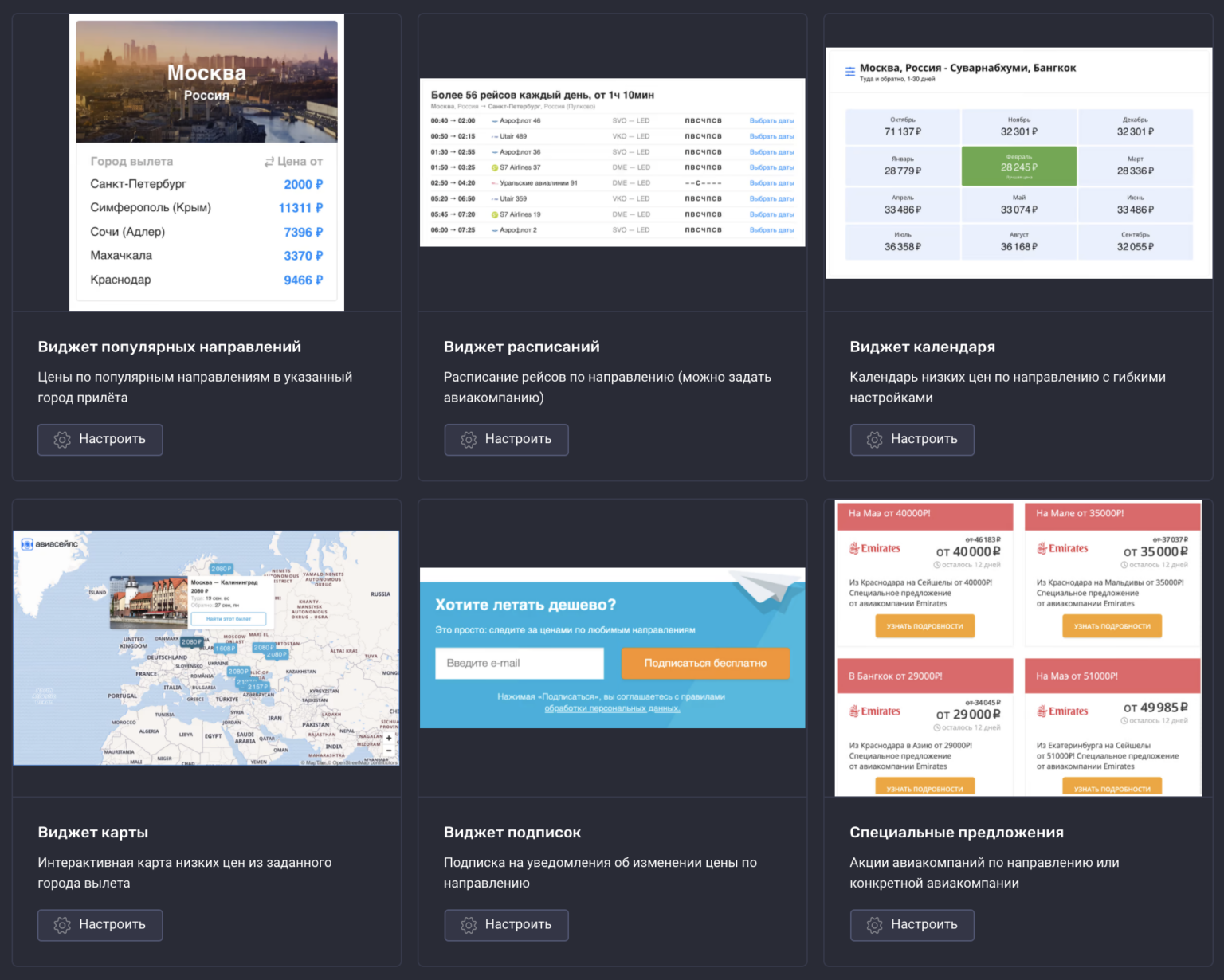Open the flight schedule widget preview
1224x980 pixels.
[x=612, y=163]
